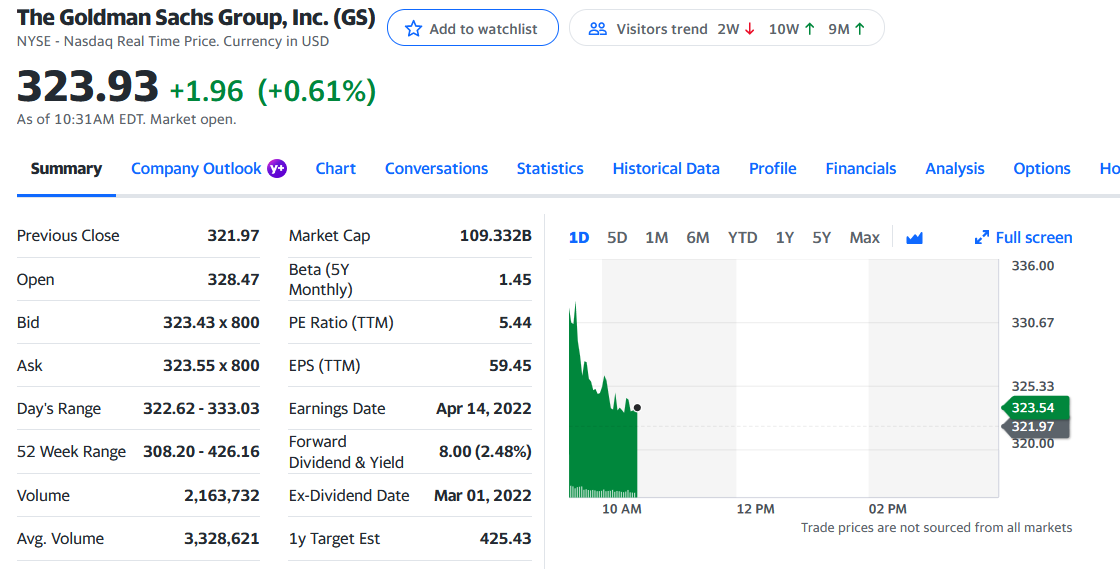Click the Market Cap value 109.332B
This screenshot has height=569, width=1120.
tap(496, 236)
